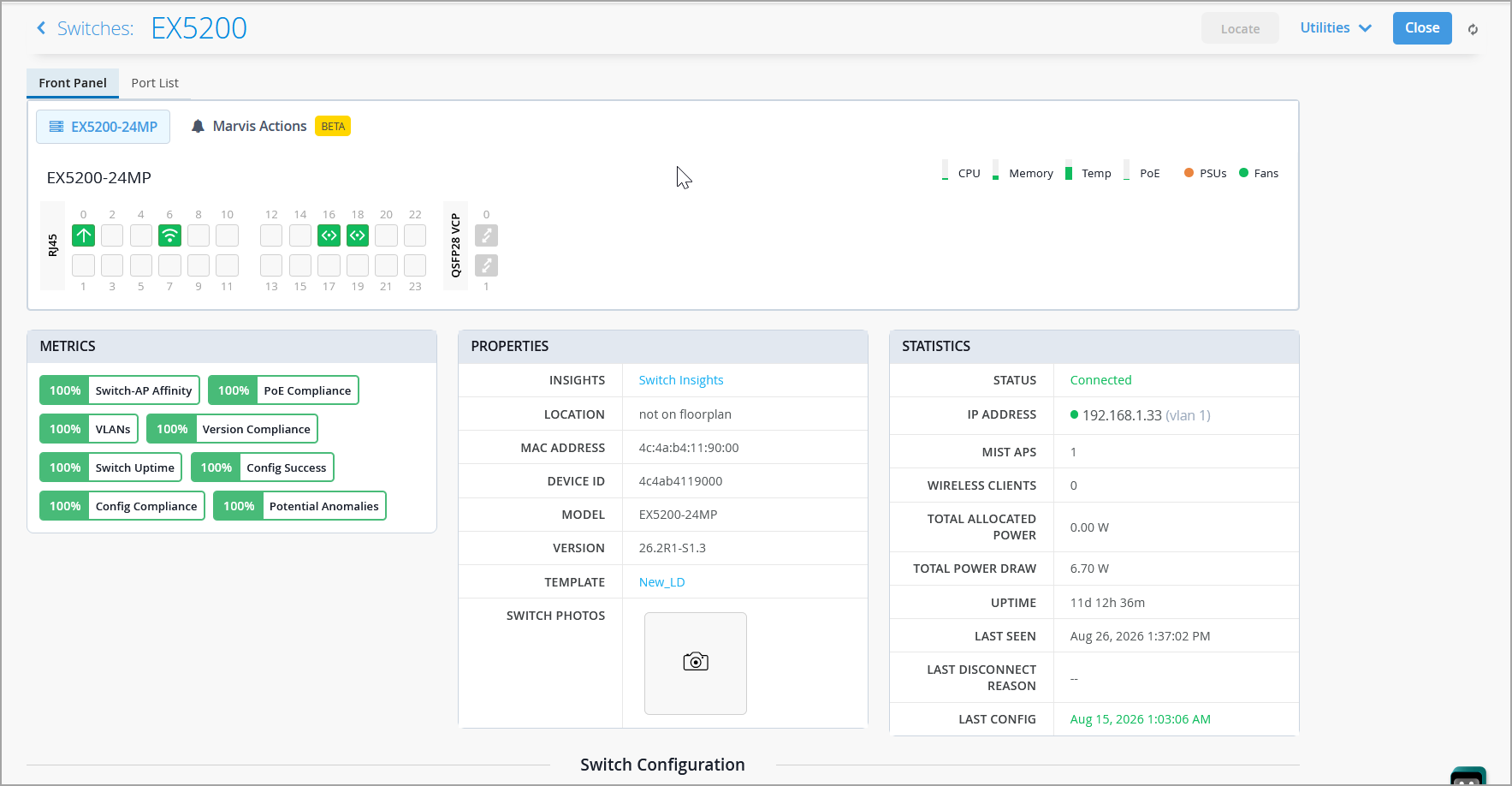Select empty RJ45 port 5
Screen dimensions: 1512x786
pyautogui.click(x=141, y=265)
